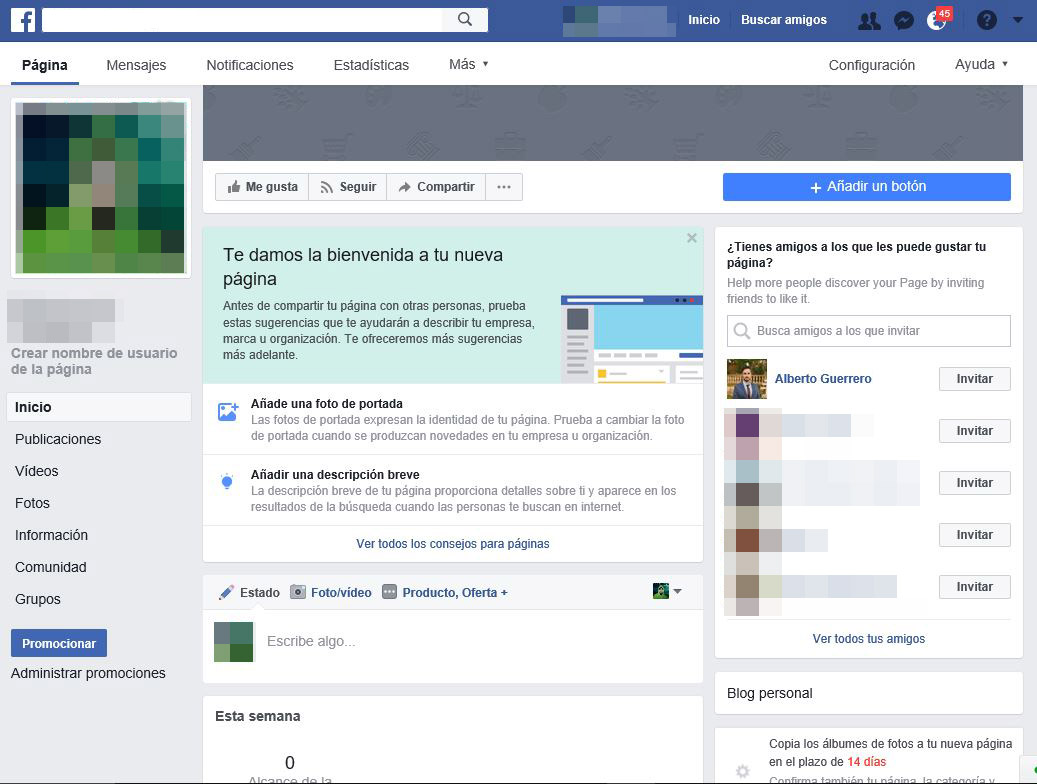Open Vídeos in the sidebar

[36, 471]
